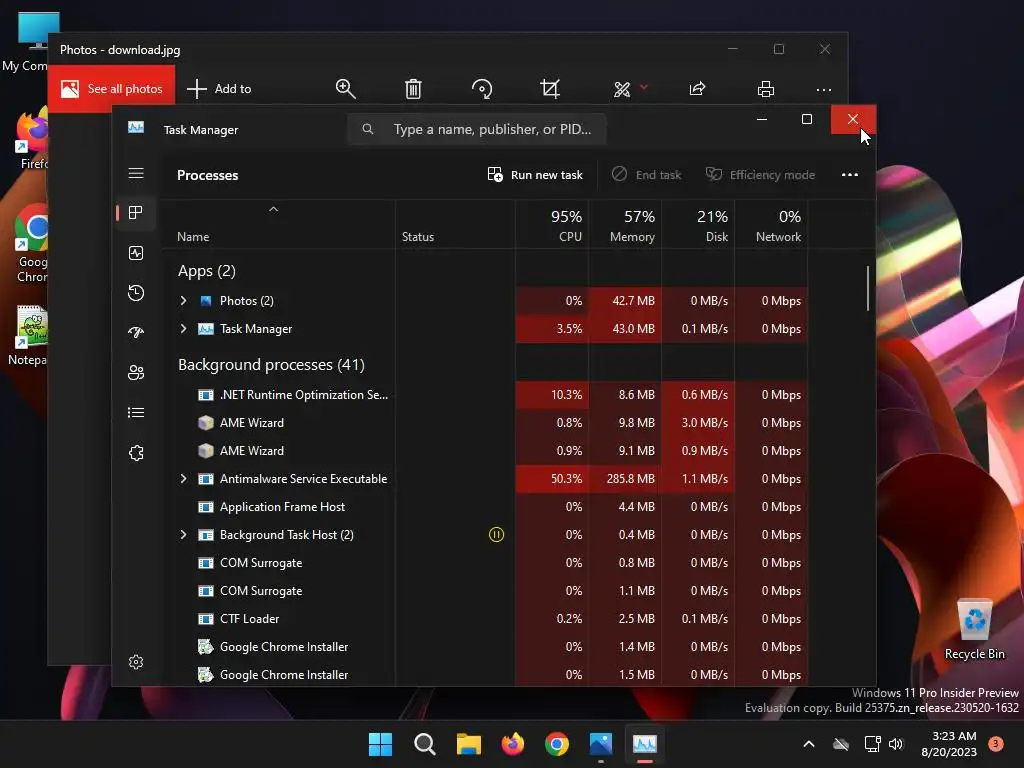Open the Performance page in Task Manager sidebar

point(136,253)
